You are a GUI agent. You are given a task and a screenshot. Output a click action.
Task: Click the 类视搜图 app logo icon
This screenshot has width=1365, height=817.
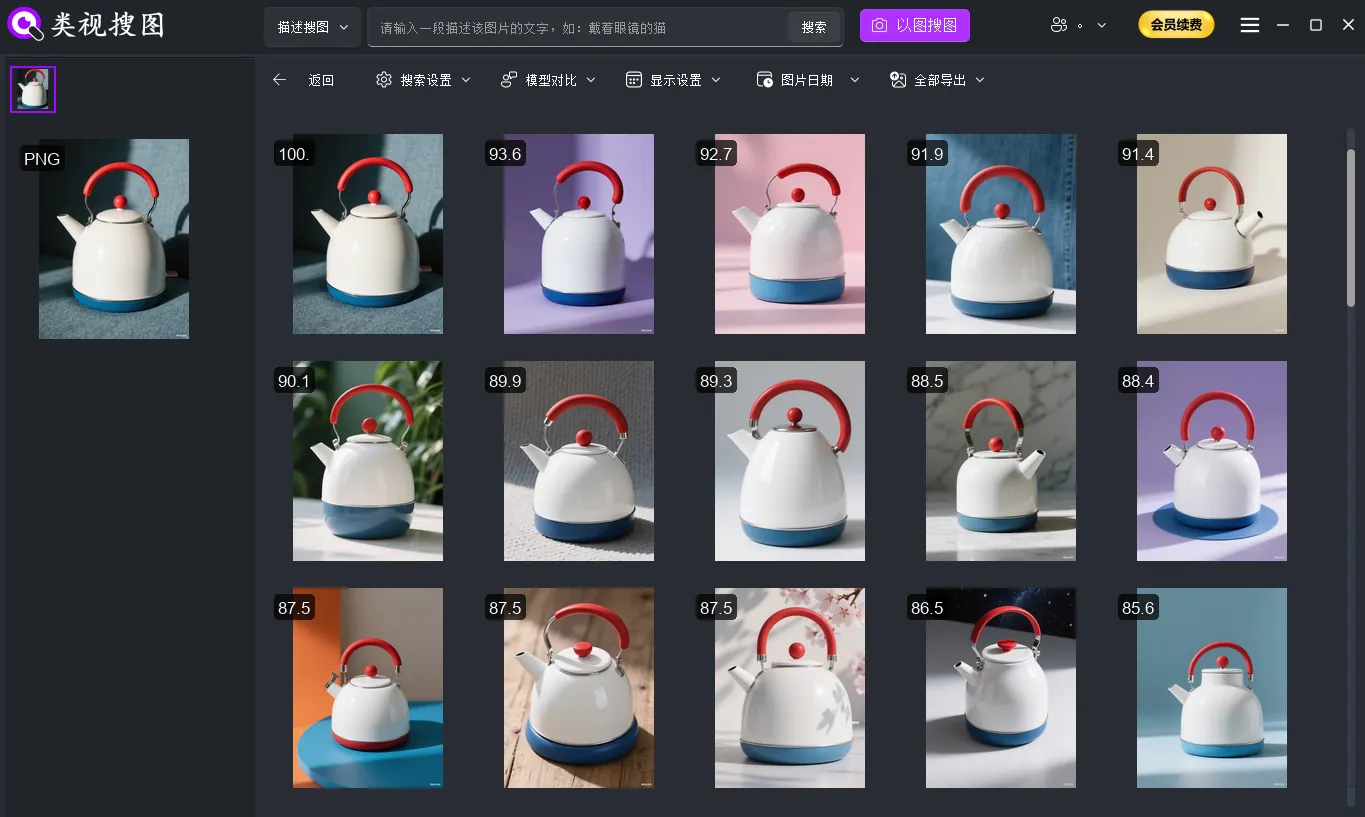tap(24, 24)
